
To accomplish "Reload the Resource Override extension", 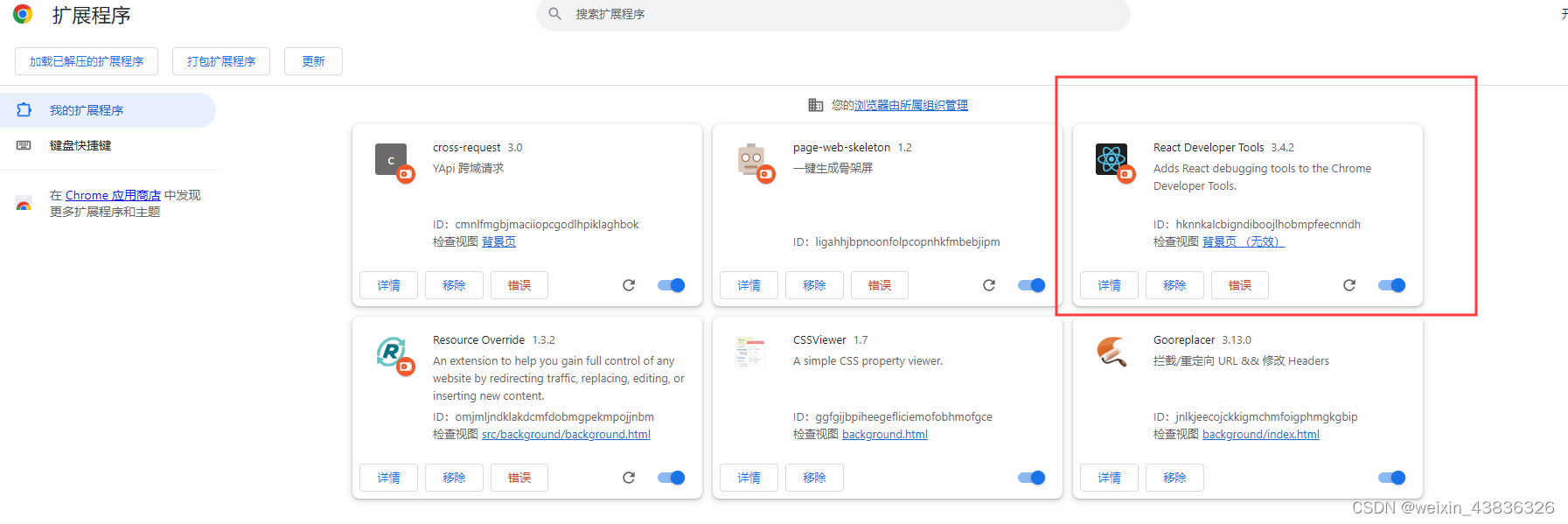I will pos(629,478).
